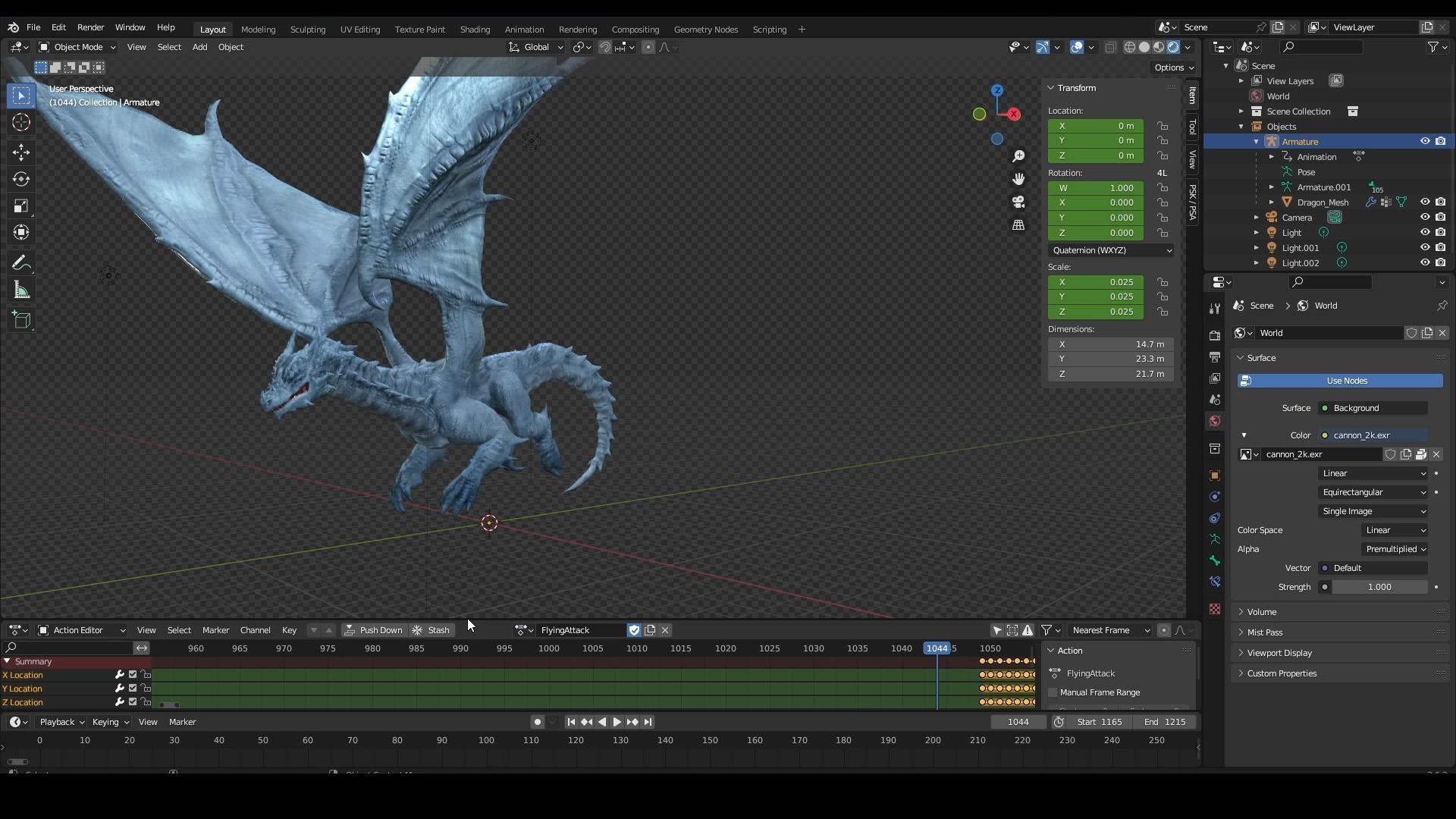The width and height of the screenshot is (1456, 819).
Task: Open the File menu
Action: 33,27
